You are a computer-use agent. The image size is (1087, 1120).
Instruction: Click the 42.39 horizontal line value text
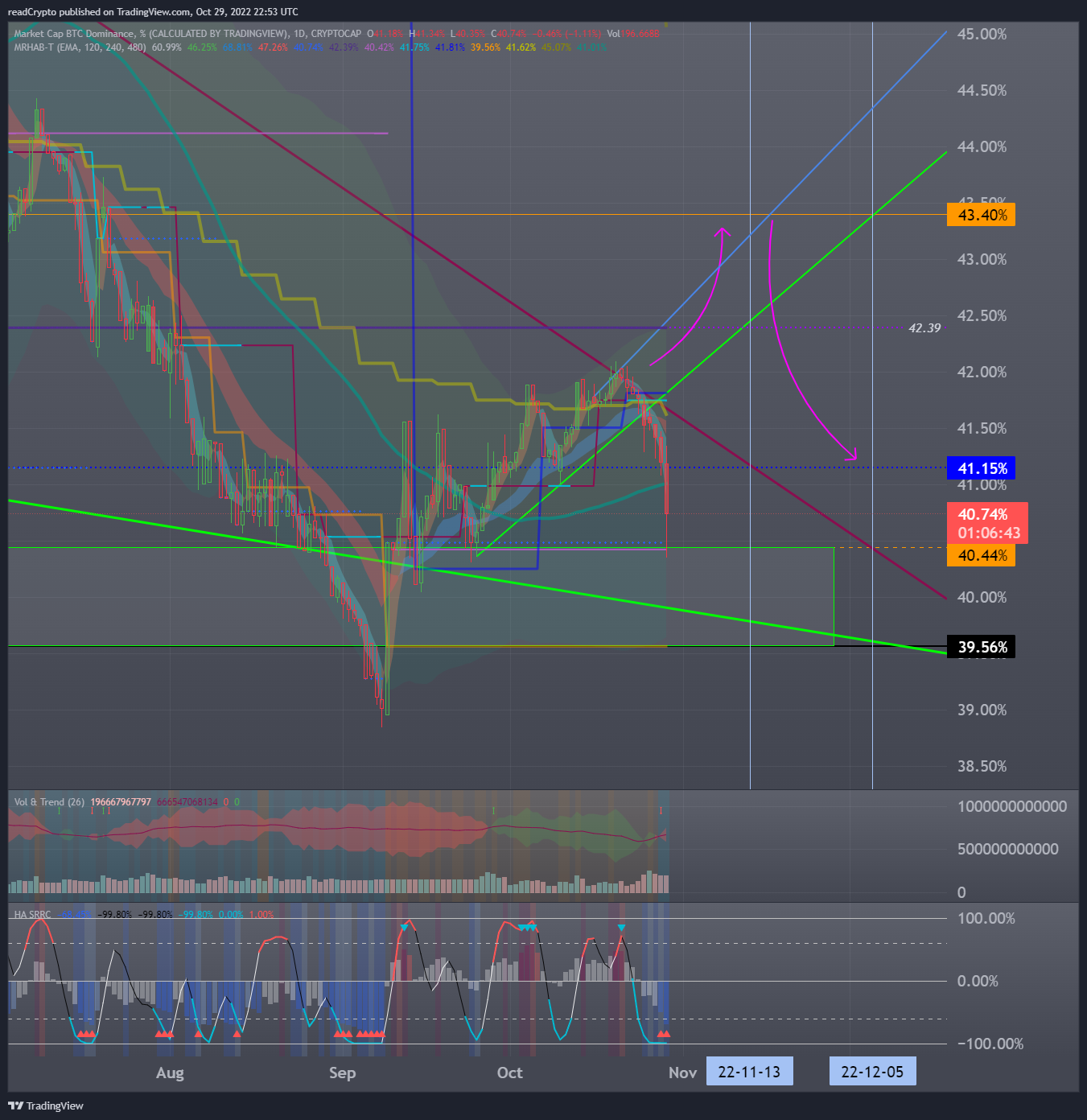924,328
